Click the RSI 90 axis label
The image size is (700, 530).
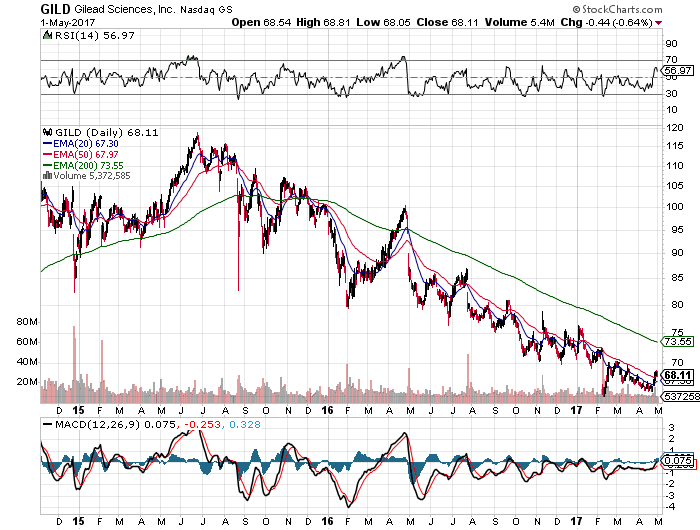click(671, 44)
